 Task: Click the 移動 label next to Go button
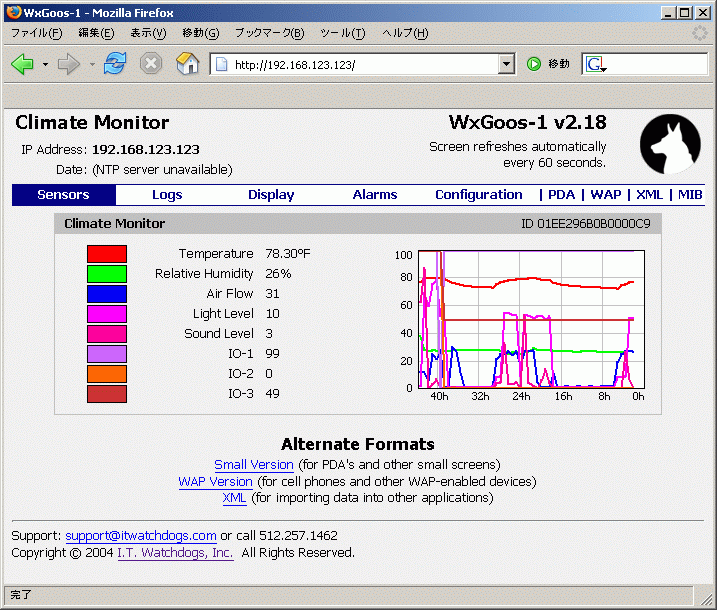(x=559, y=64)
